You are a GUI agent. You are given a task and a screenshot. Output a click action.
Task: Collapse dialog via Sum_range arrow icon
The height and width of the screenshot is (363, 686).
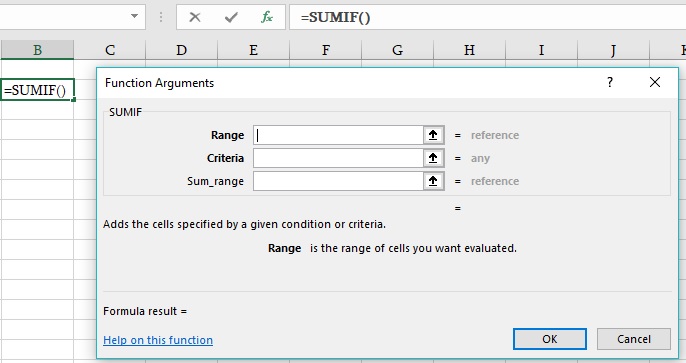click(433, 181)
